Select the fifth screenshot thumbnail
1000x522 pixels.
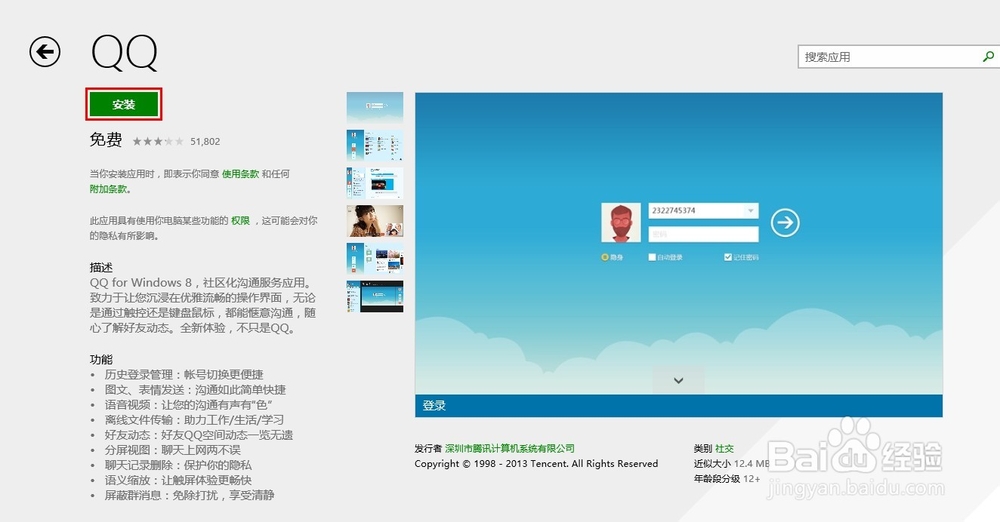pos(375,258)
